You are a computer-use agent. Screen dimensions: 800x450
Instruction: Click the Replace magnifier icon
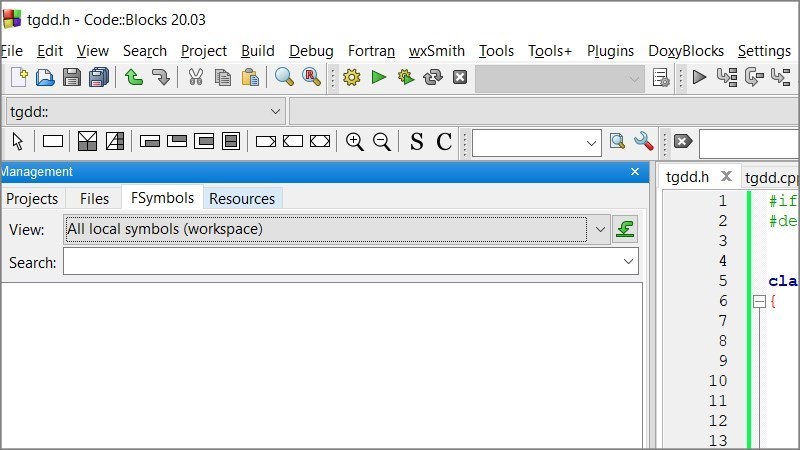coord(311,78)
